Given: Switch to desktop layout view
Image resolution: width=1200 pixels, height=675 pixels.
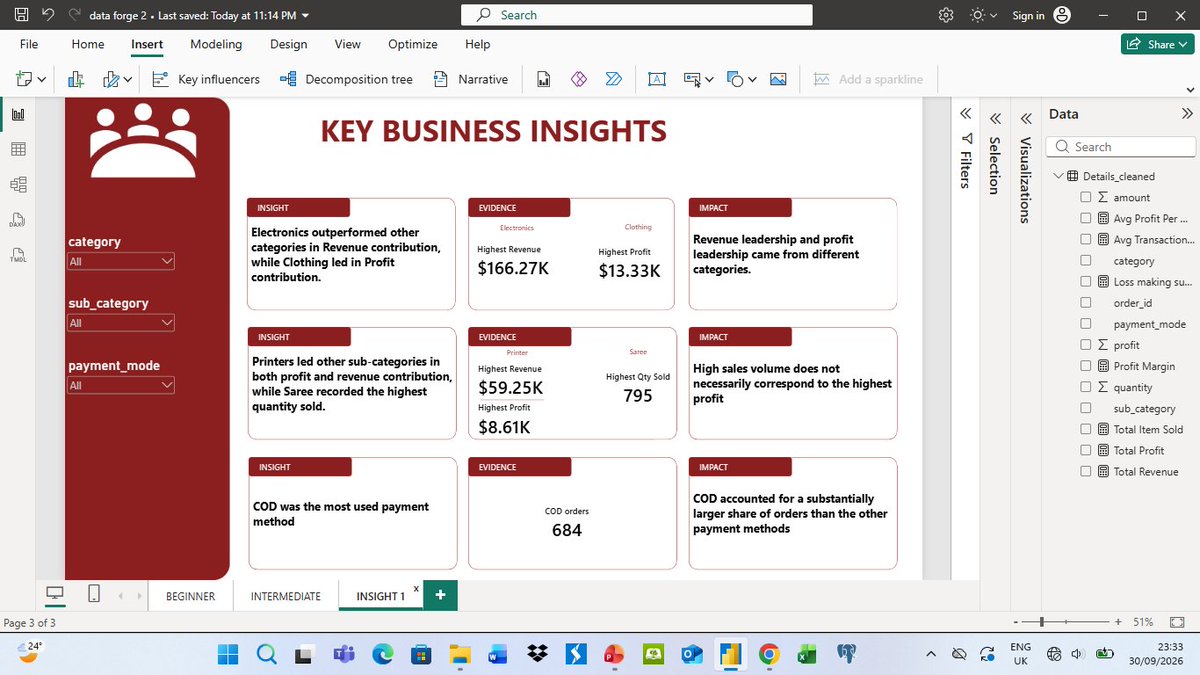Looking at the screenshot, I should coord(55,594).
